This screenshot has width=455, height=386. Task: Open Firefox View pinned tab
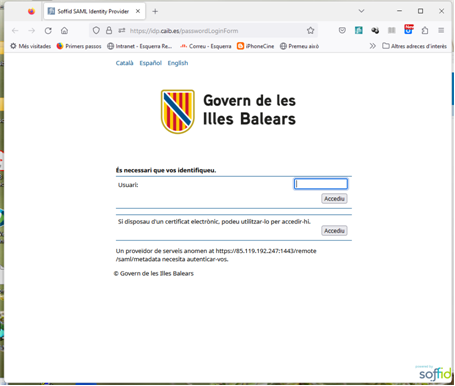pos(31,11)
